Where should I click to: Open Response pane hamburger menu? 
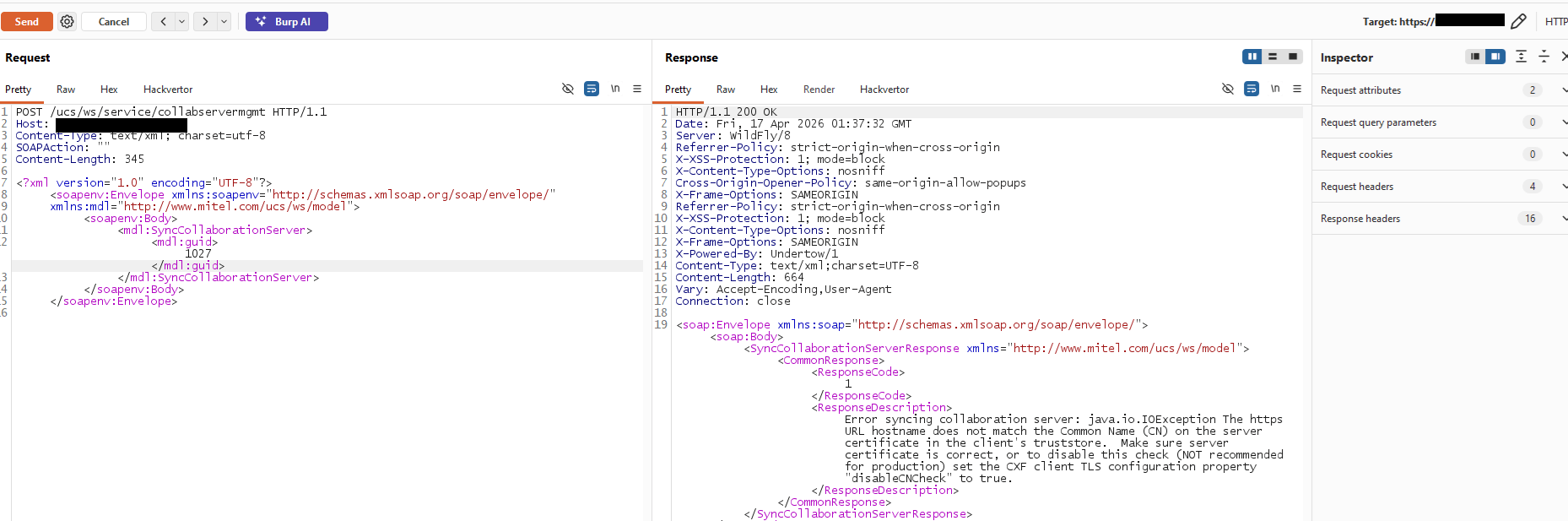tap(1297, 89)
